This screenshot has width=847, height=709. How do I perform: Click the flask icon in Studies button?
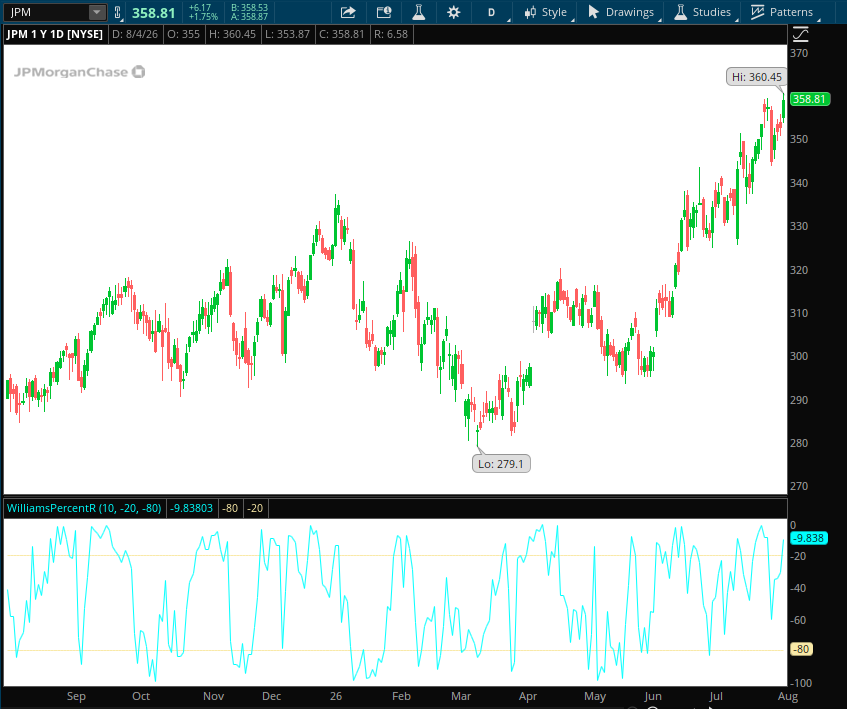681,12
